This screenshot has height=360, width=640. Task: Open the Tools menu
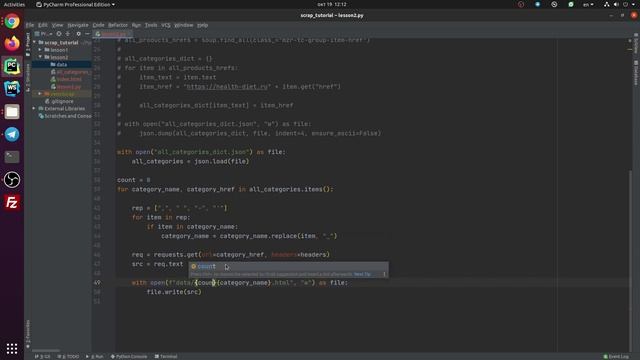point(151,25)
